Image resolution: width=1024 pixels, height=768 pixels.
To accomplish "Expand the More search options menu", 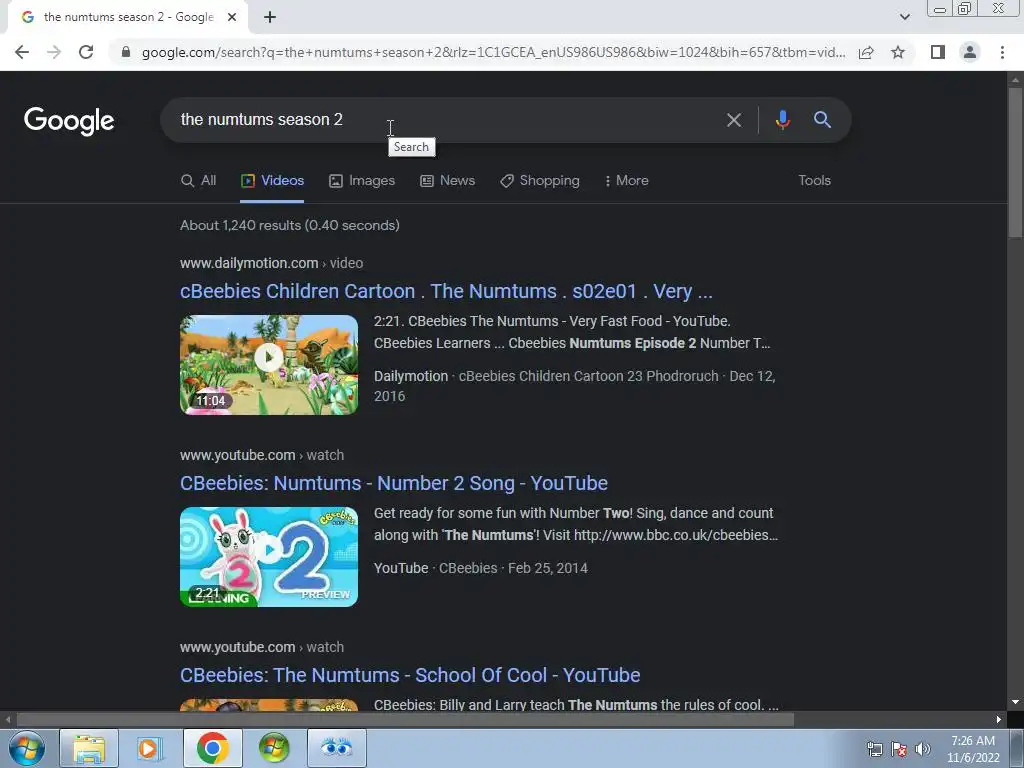I will (626, 181).
